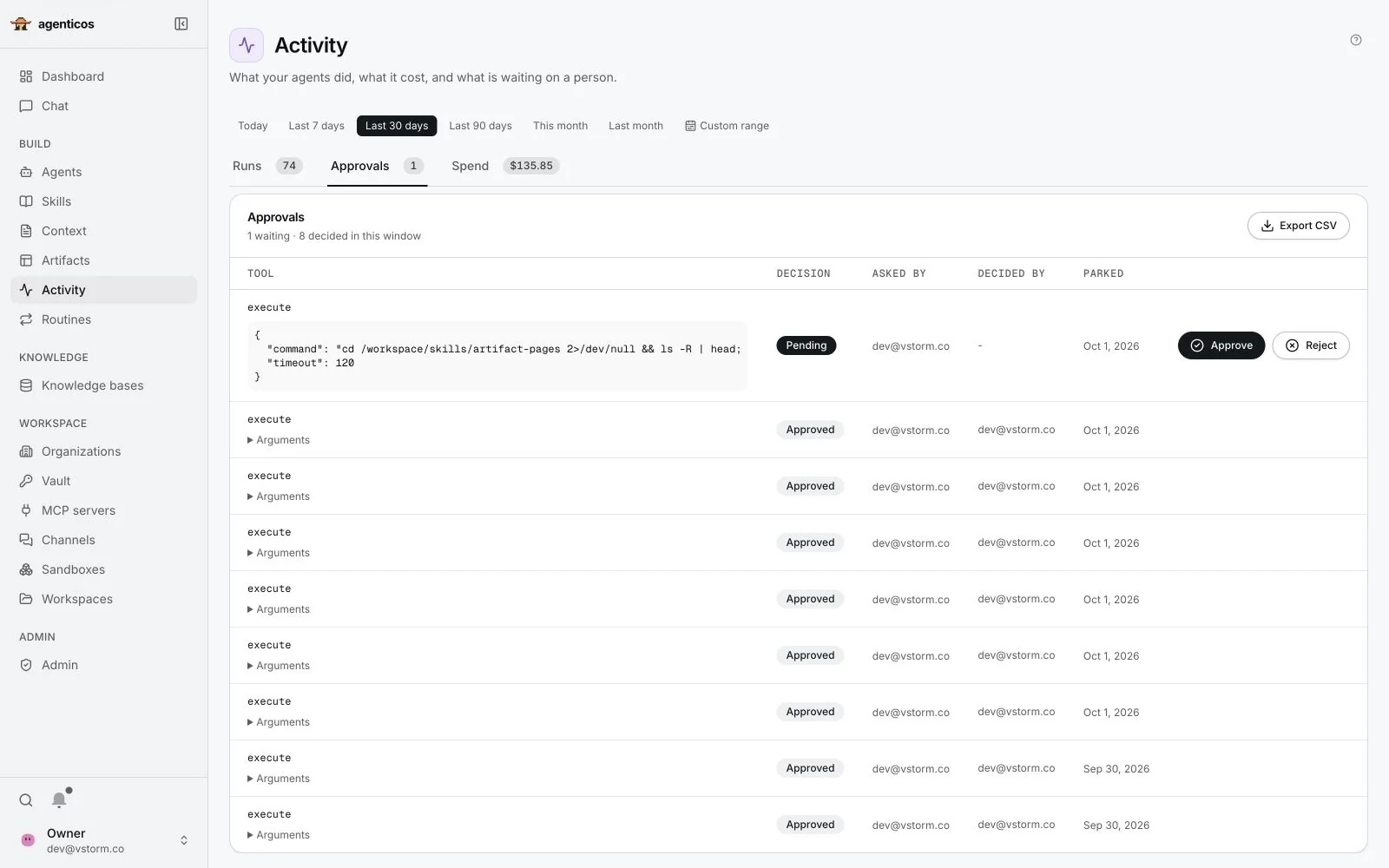
Task: Select the This month filter
Action: (x=560, y=126)
